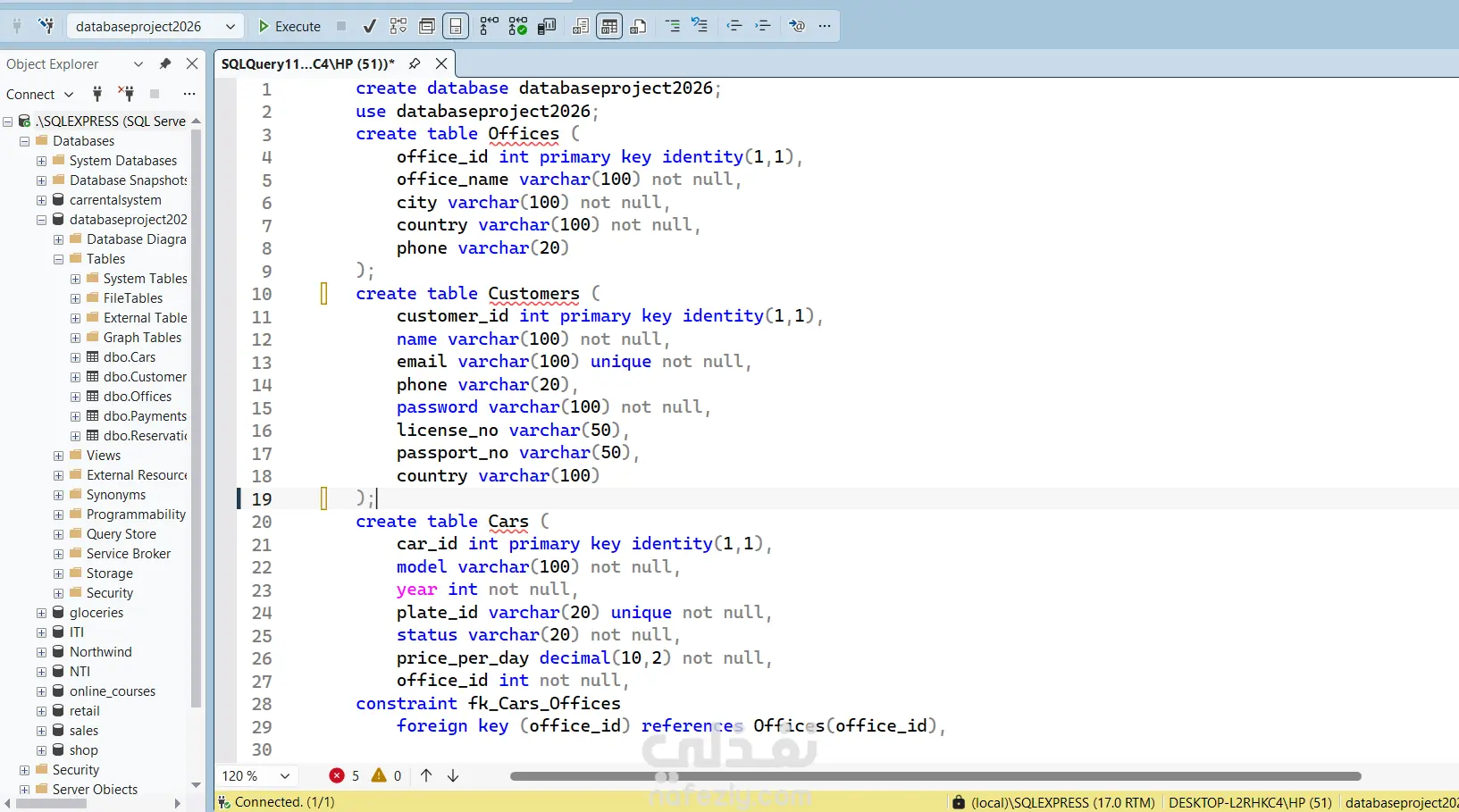
Task: Toggle Include Actual Execution Plan
Action: pos(489,26)
